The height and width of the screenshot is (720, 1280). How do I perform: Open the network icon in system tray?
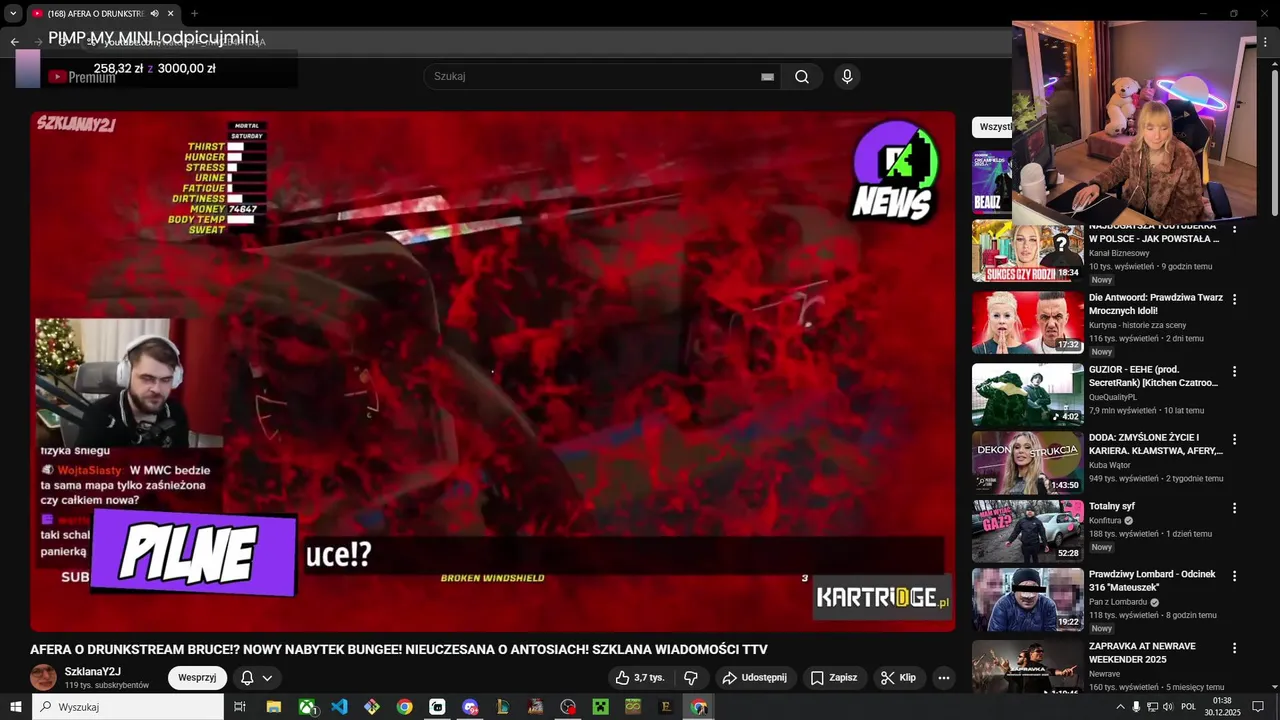1152,707
